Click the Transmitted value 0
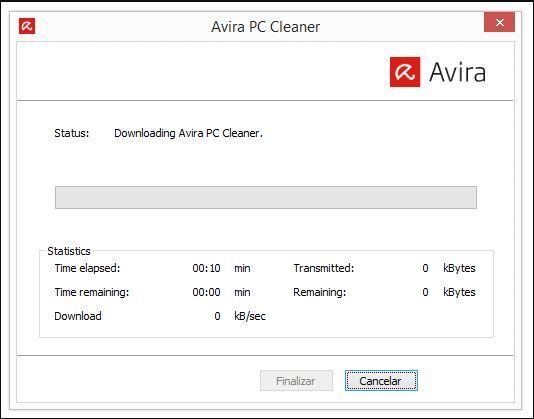Viewport: 534px width, 419px height. coord(425,268)
